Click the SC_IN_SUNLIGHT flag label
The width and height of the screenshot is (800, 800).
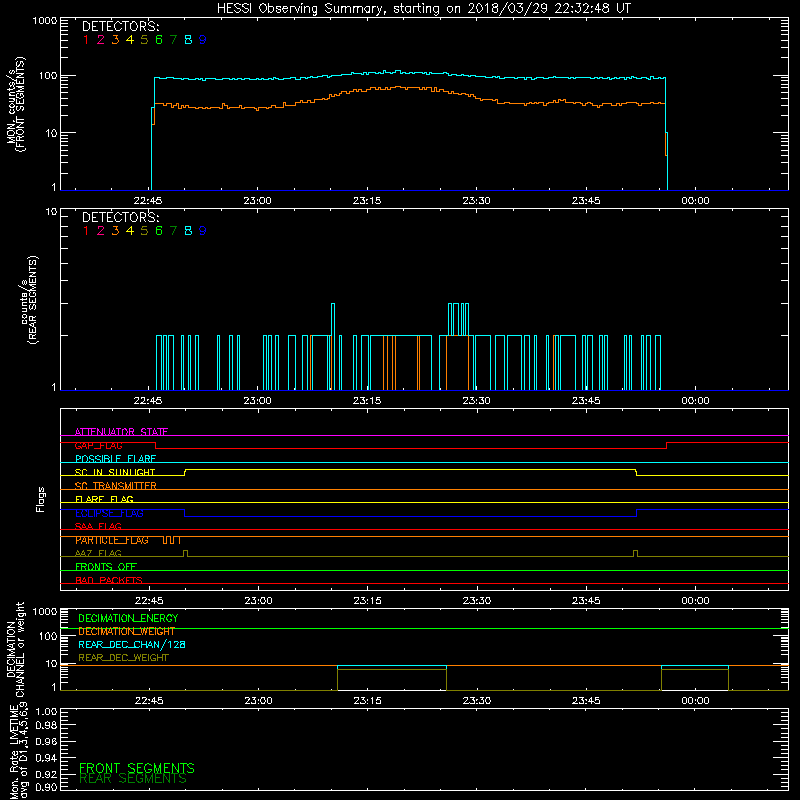(x=115, y=472)
